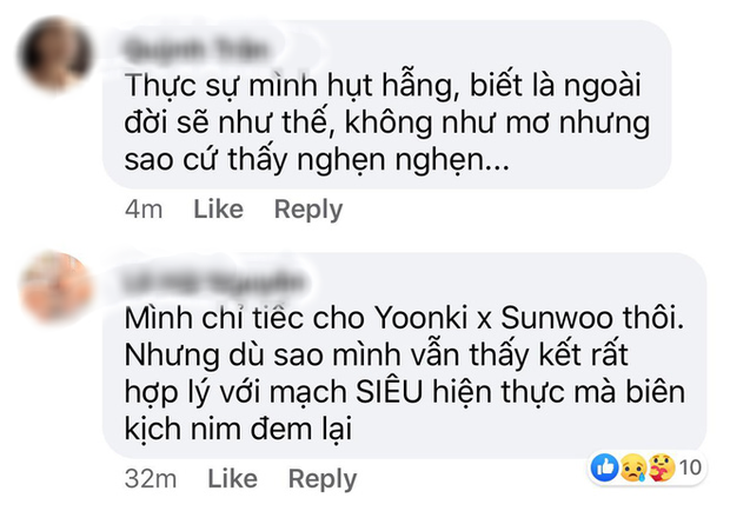Viewport: 730px width, 511px height.
Task: Open the first commenter's profile picture
Action: pyautogui.click(x=55, y=53)
